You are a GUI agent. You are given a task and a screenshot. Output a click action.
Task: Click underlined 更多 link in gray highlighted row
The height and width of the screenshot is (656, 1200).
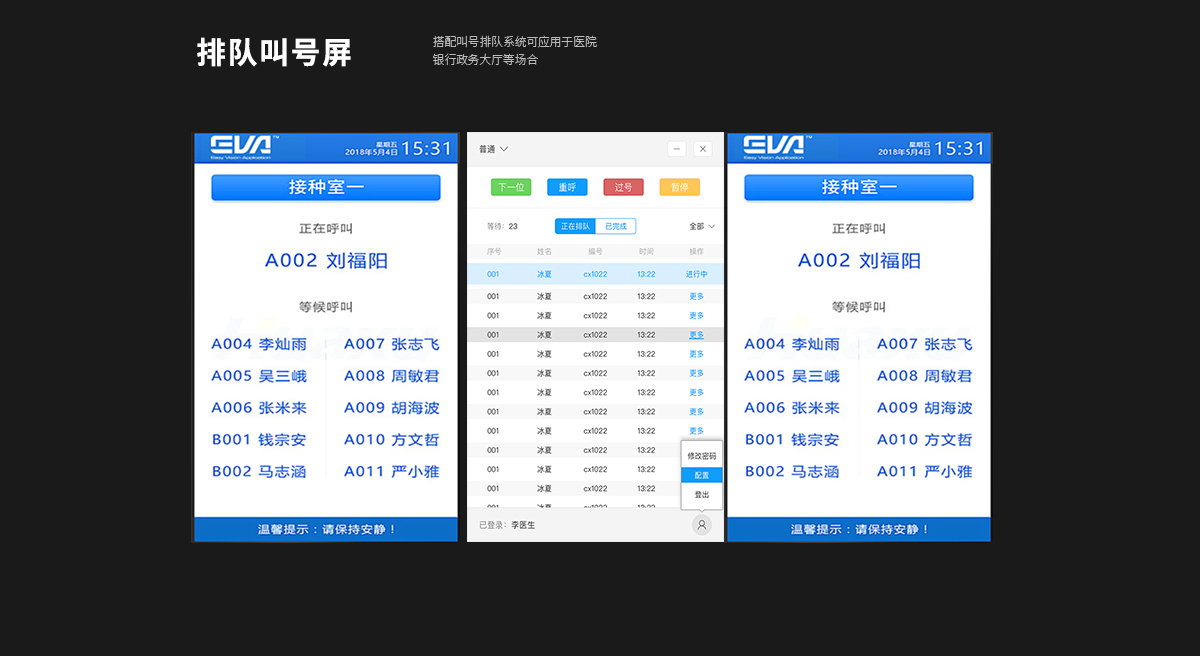point(696,335)
